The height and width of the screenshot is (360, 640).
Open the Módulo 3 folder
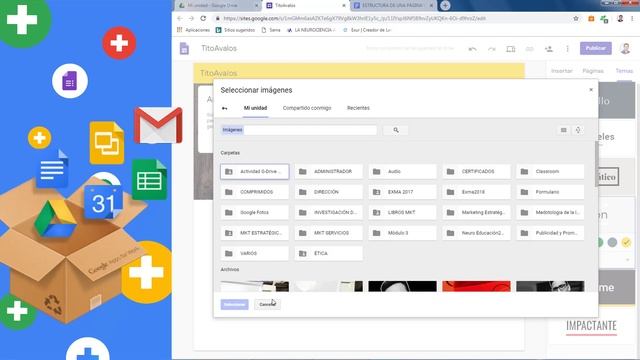click(x=402, y=233)
